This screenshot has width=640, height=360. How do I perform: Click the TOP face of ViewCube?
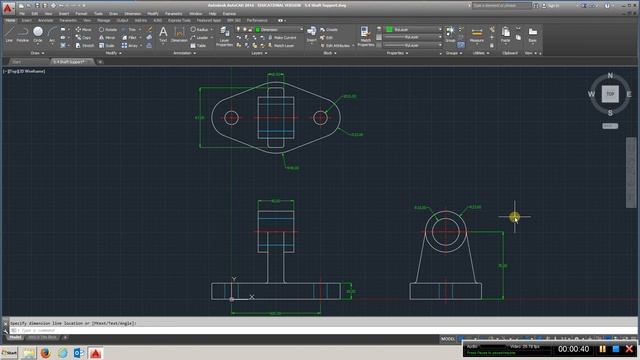pos(610,94)
